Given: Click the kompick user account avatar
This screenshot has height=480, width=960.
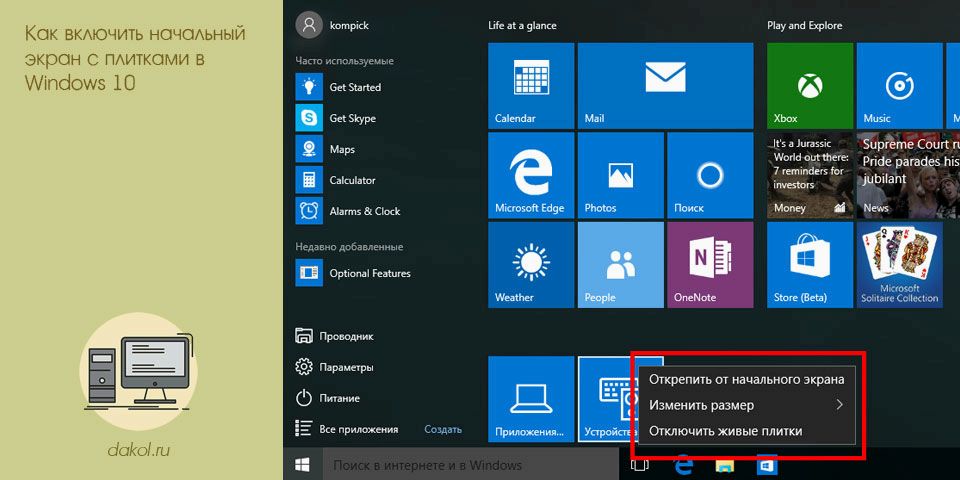Looking at the screenshot, I should click(x=309, y=26).
